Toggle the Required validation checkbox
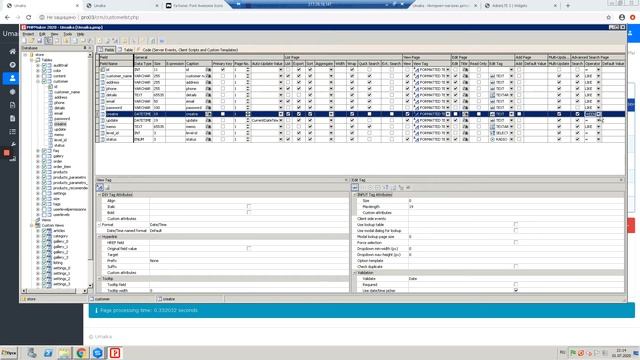Image resolution: width=640 pixels, height=360 pixels. click(x=516, y=284)
